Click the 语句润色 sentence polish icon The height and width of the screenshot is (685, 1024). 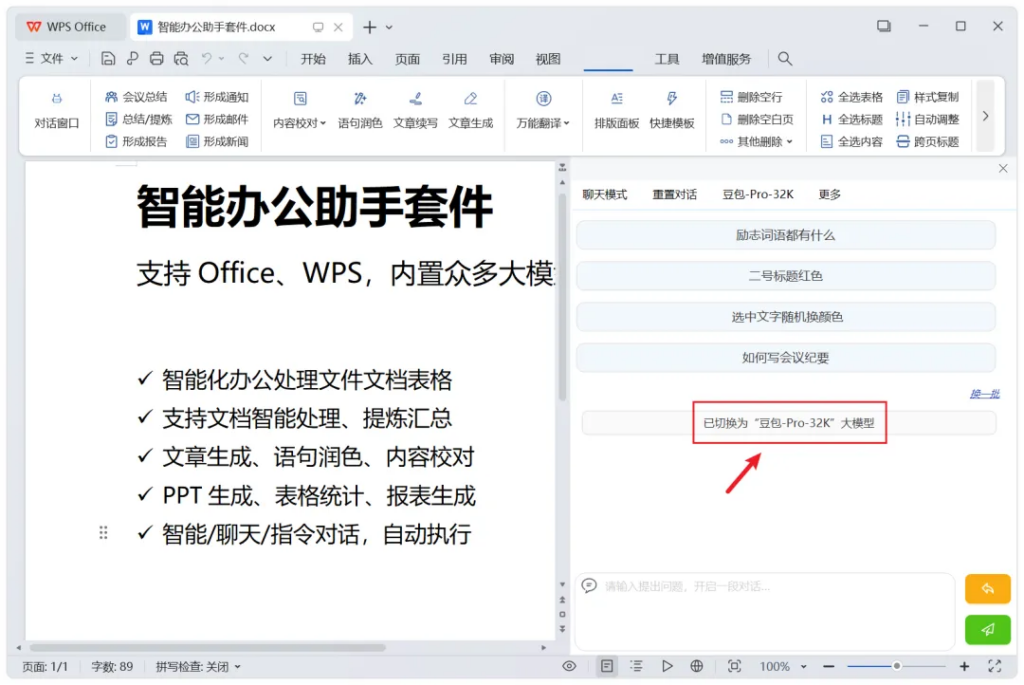pyautogui.click(x=360, y=110)
